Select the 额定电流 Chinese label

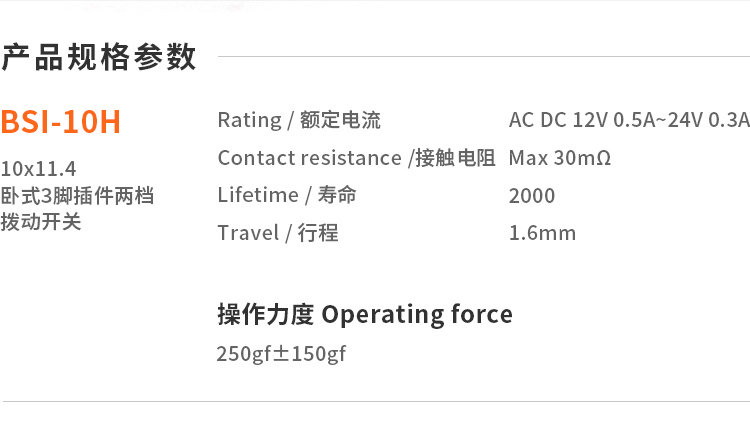coord(340,120)
